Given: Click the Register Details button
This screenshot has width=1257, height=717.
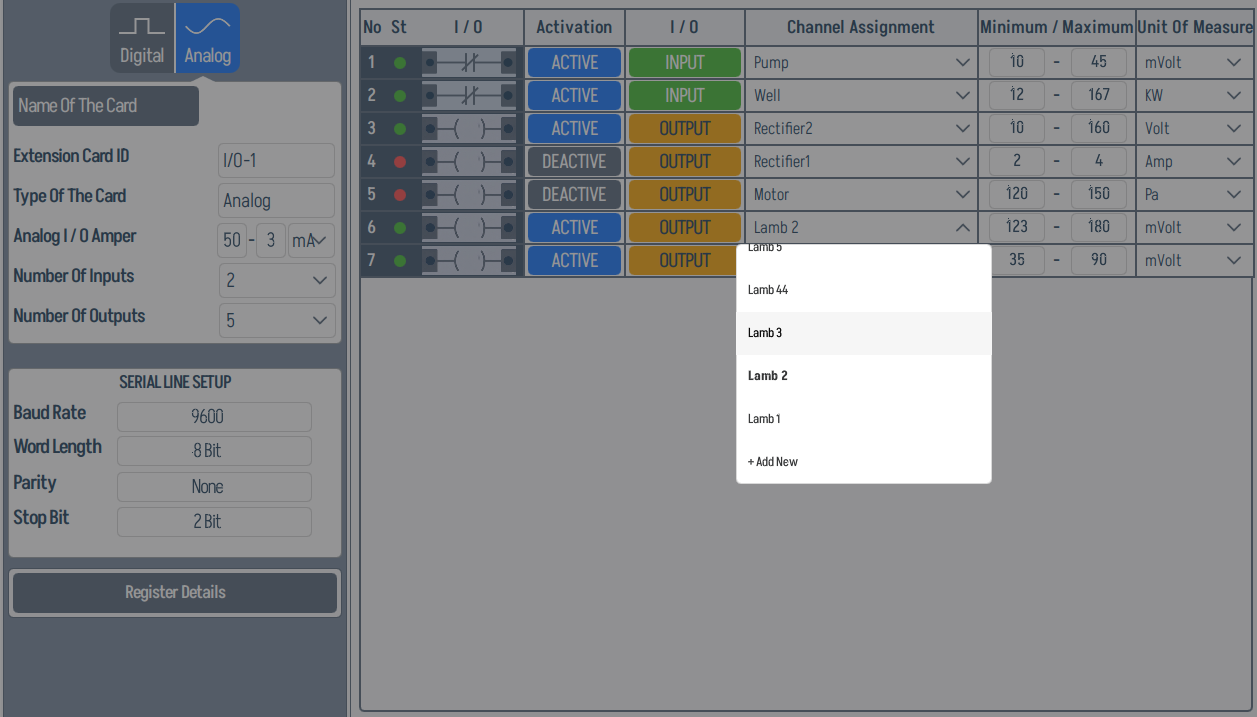Looking at the screenshot, I should [x=175, y=593].
